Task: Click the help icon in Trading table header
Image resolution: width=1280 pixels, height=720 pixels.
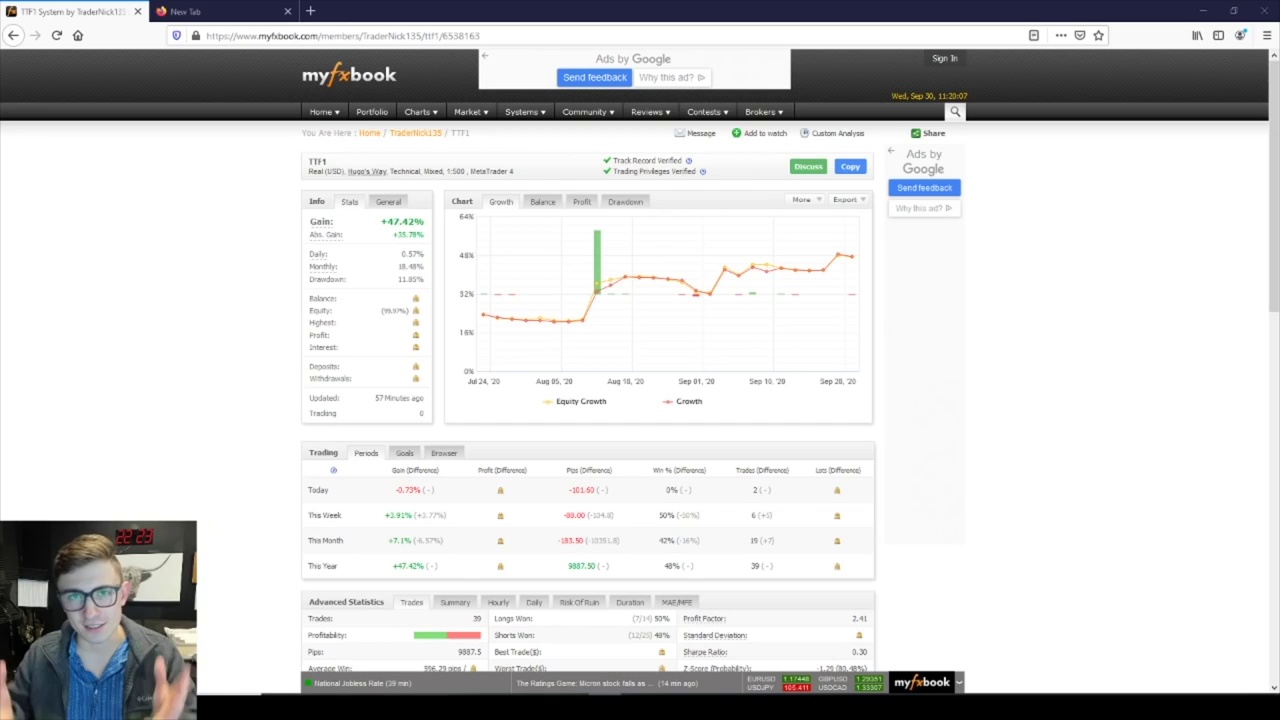Action: coord(333,470)
